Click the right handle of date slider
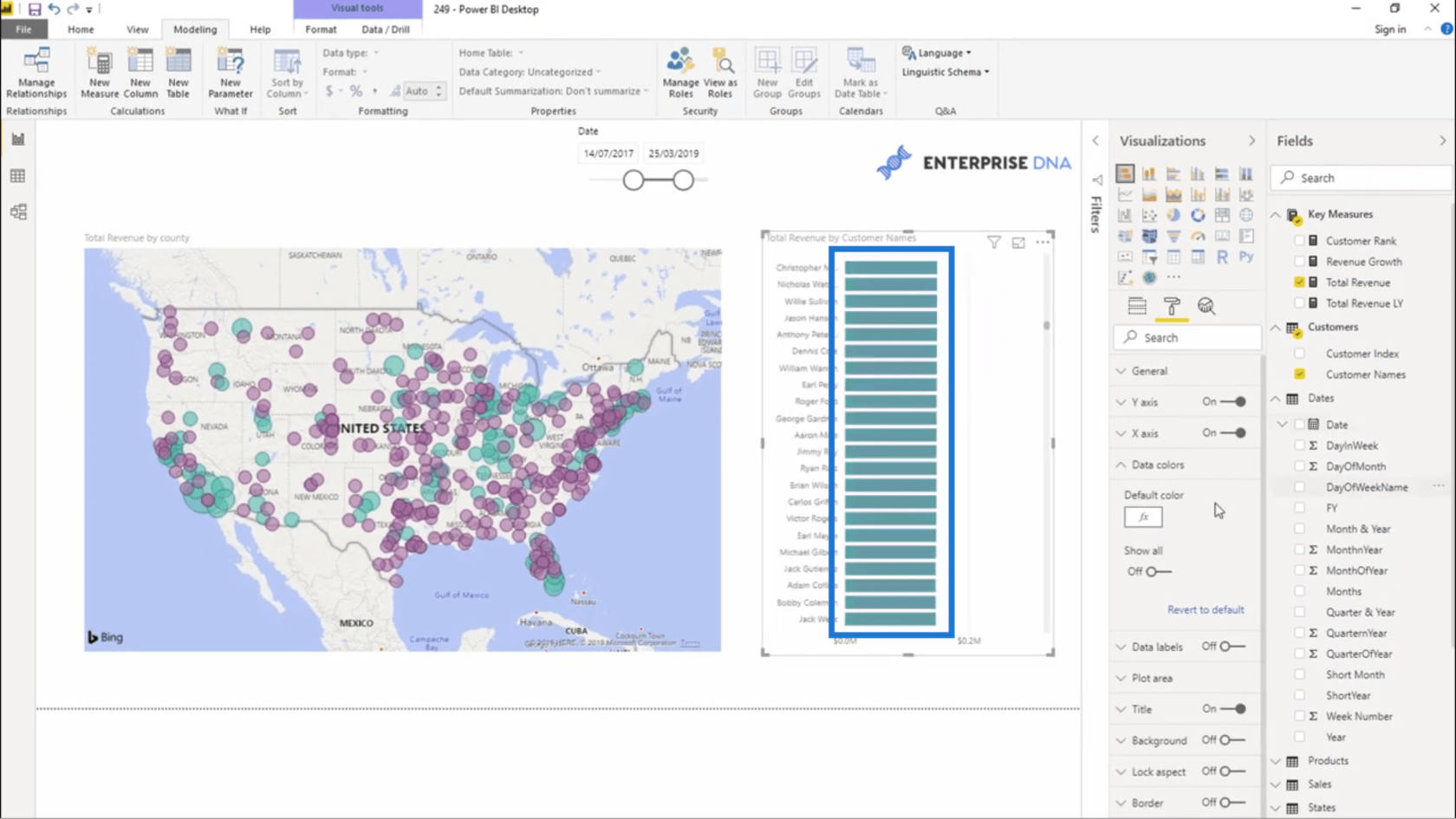The height and width of the screenshot is (819, 1456). (683, 180)
